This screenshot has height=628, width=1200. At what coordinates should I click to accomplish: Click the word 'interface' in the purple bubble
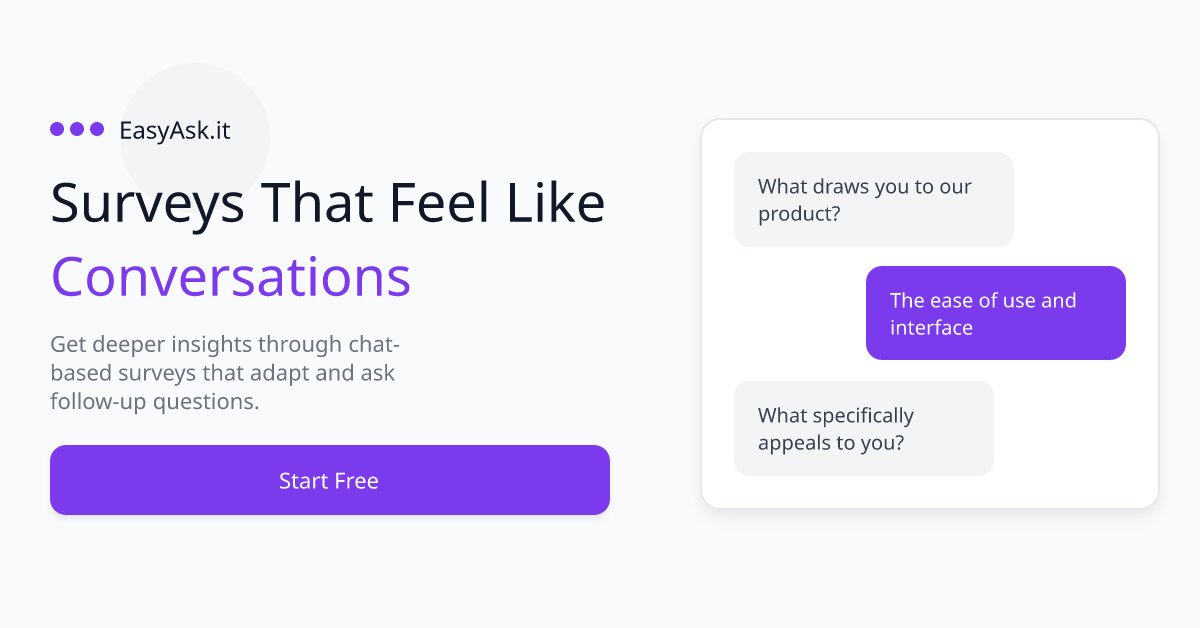931,328
